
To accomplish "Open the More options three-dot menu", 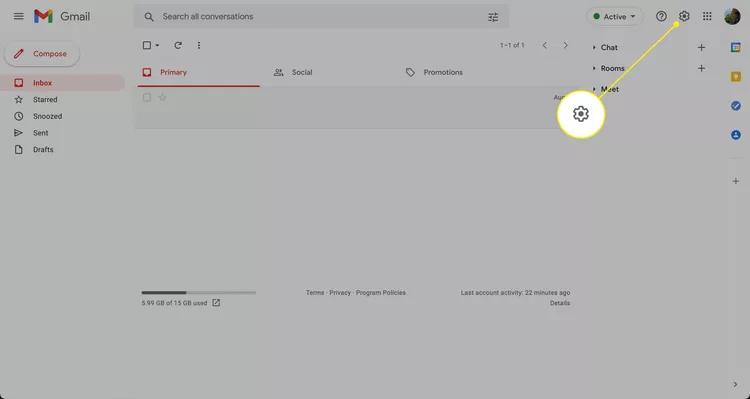I will (199, 45).
